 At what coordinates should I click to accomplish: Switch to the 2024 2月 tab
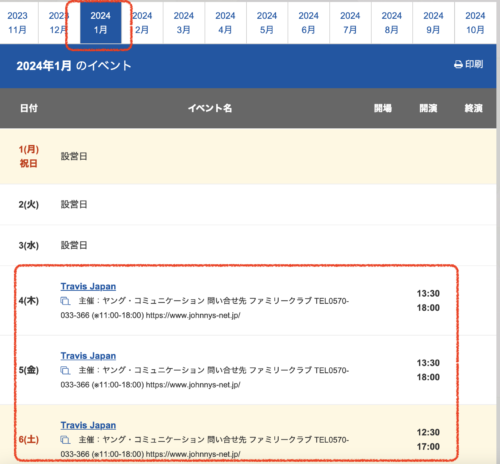pyautogui.click(x=142, y=23)
